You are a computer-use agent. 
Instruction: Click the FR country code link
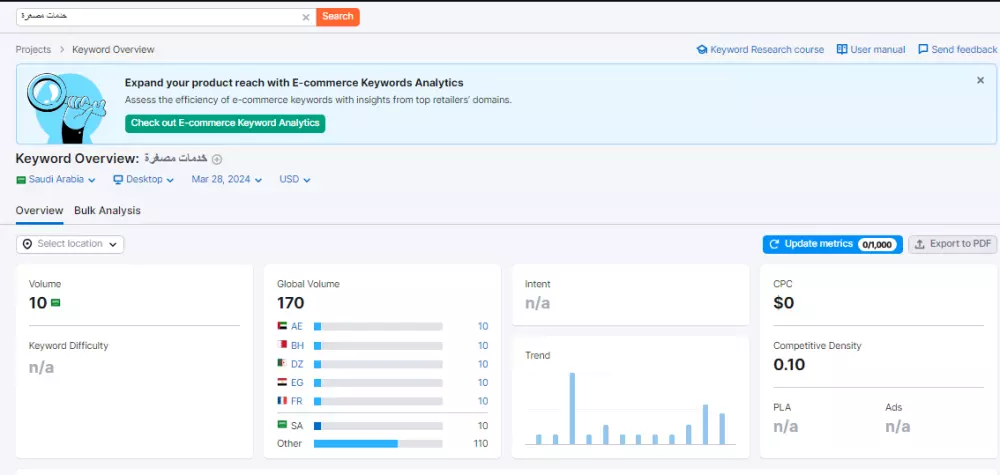(x=297, y=401)
